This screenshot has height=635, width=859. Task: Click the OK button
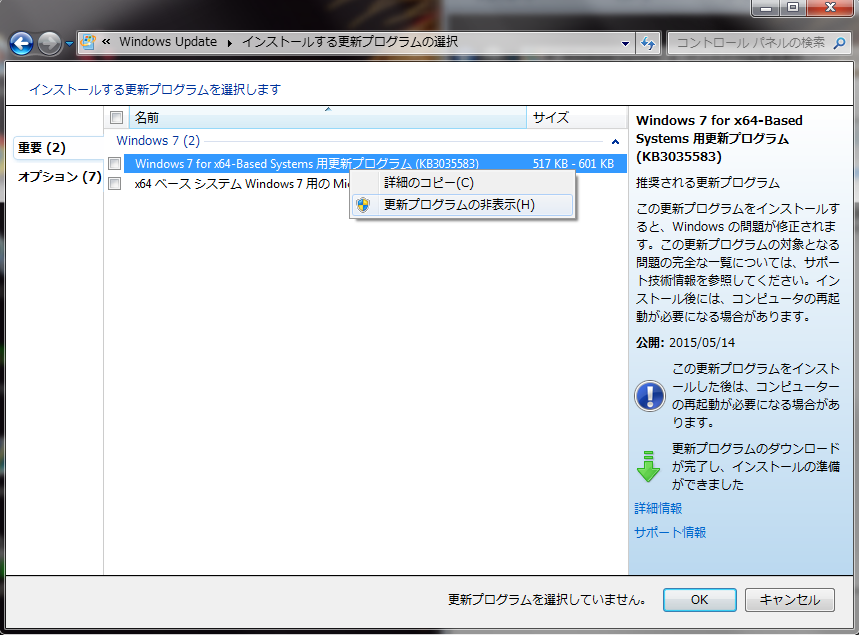point(700,600)
